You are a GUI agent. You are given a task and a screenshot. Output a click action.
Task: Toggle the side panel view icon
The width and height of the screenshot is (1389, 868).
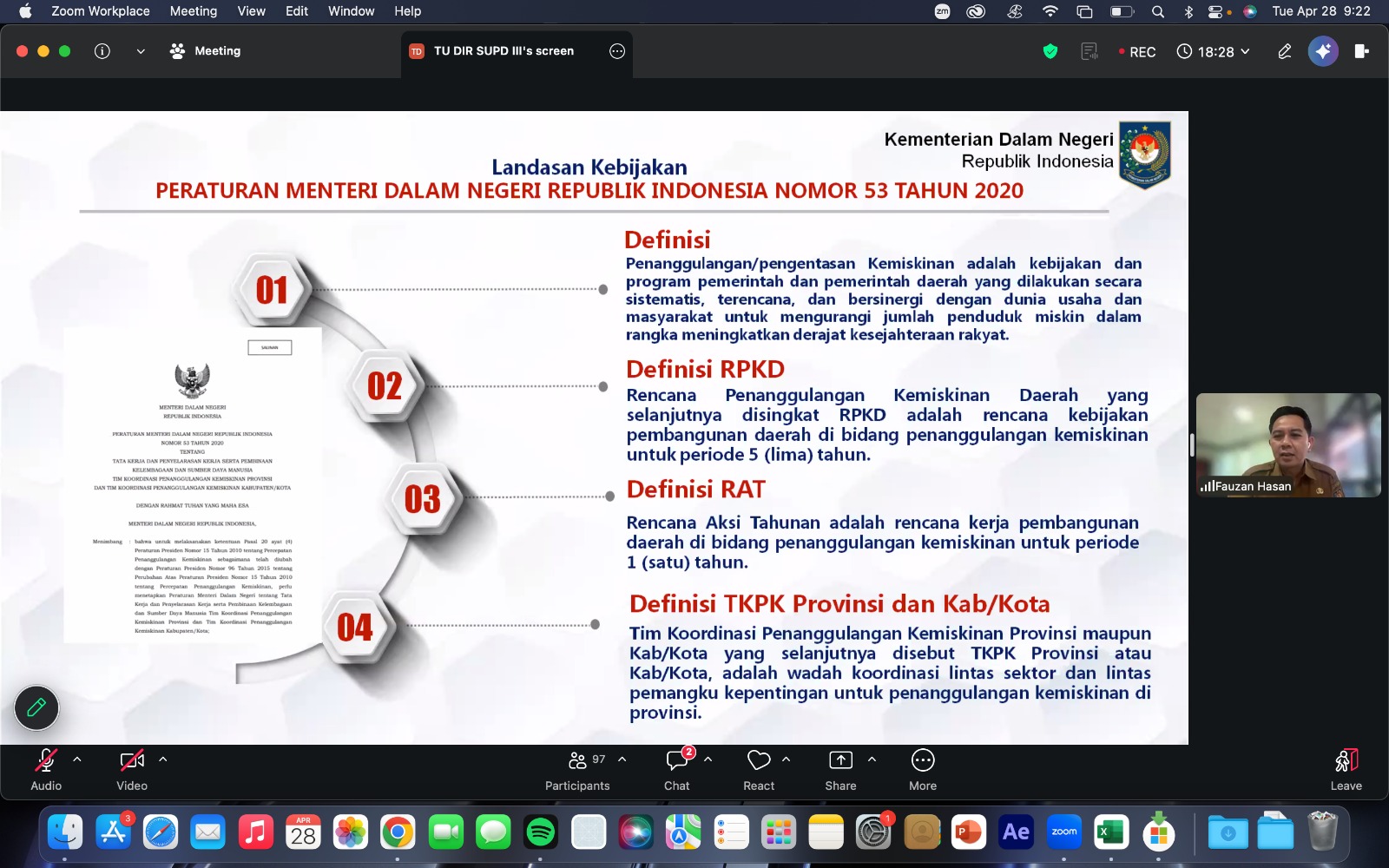(1361, 51)
